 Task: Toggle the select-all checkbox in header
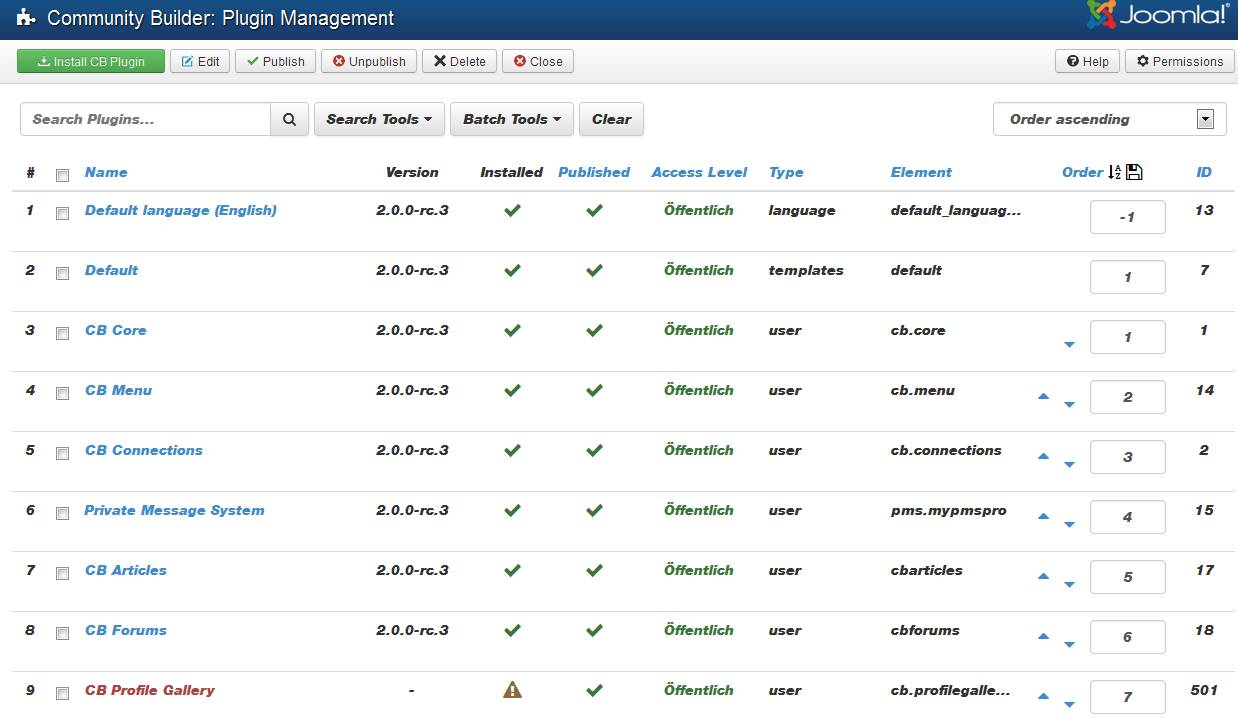62,175
